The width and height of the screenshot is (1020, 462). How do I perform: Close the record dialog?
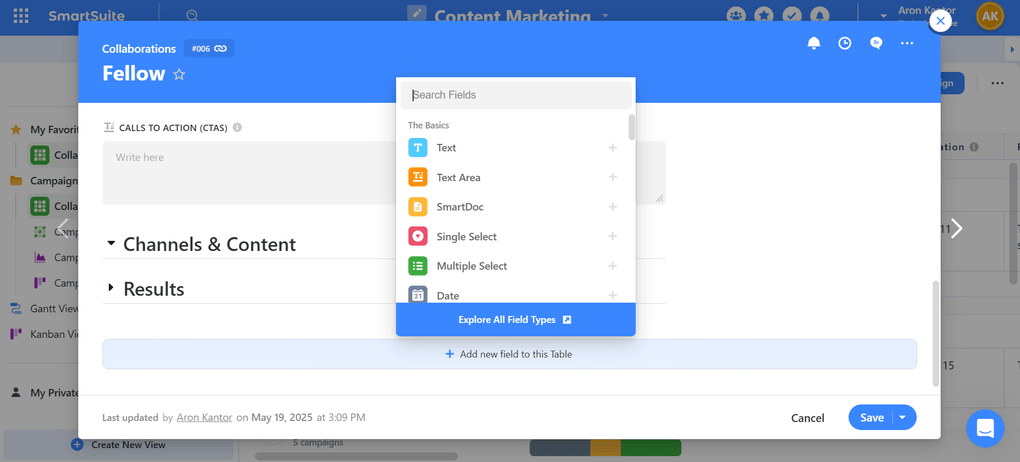tap(940, 21)
